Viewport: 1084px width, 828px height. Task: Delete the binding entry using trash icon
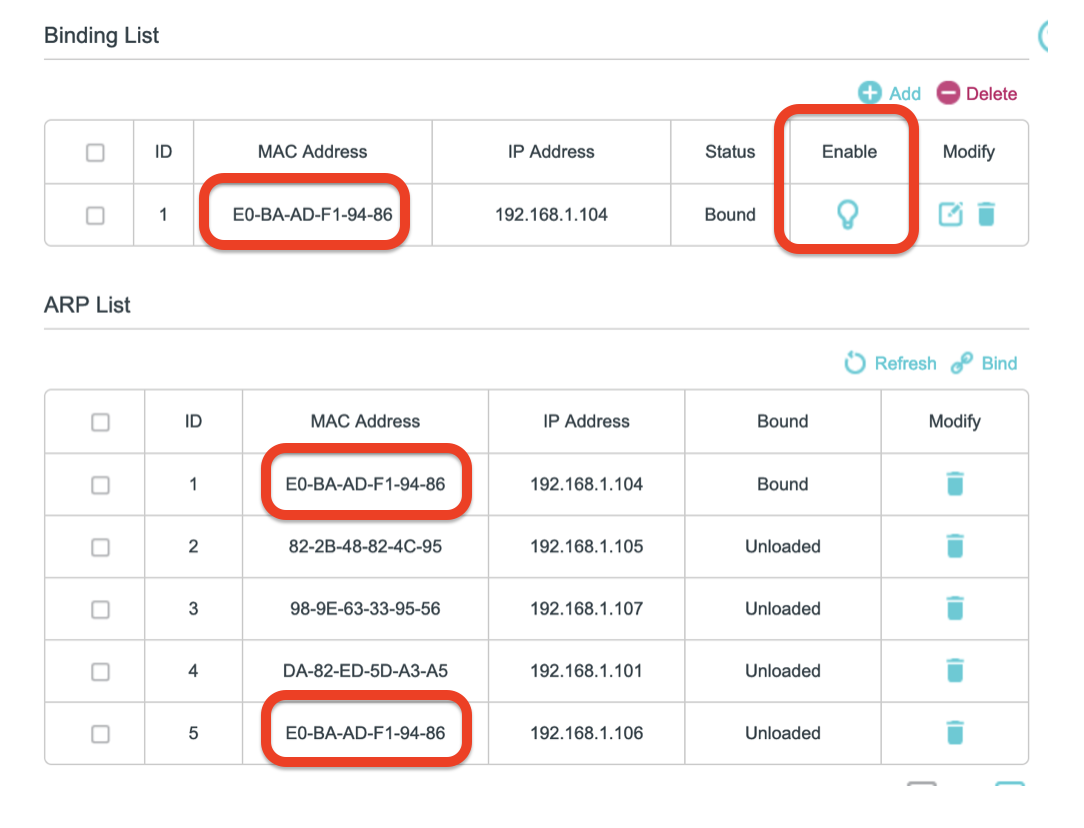point(986,213)
